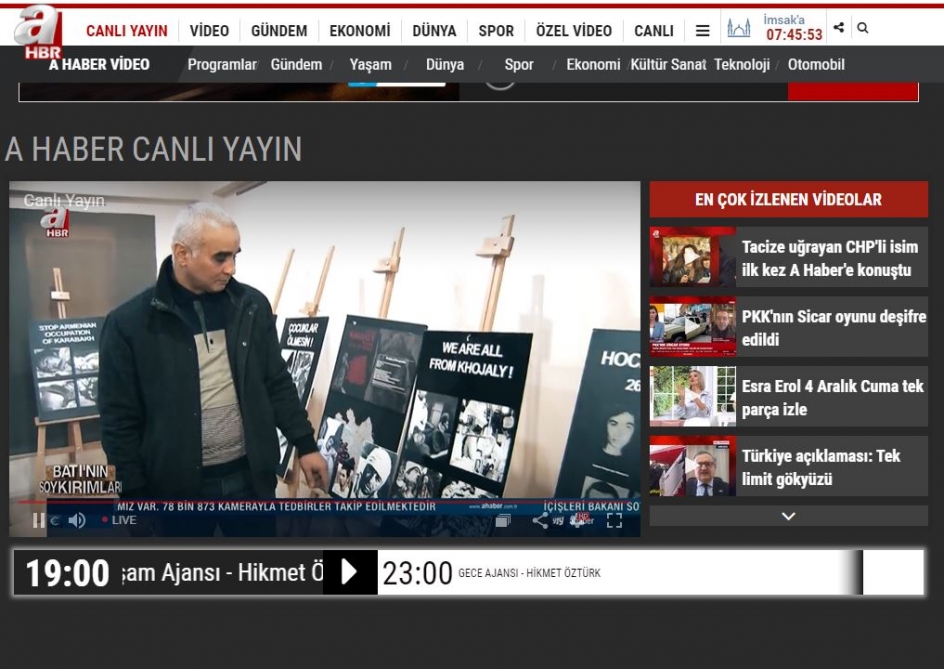Image resolution: width=944 pixels, height=669 pixels.
Task: Go to SPOR in main navigation
Action: [x=496, y=31]
